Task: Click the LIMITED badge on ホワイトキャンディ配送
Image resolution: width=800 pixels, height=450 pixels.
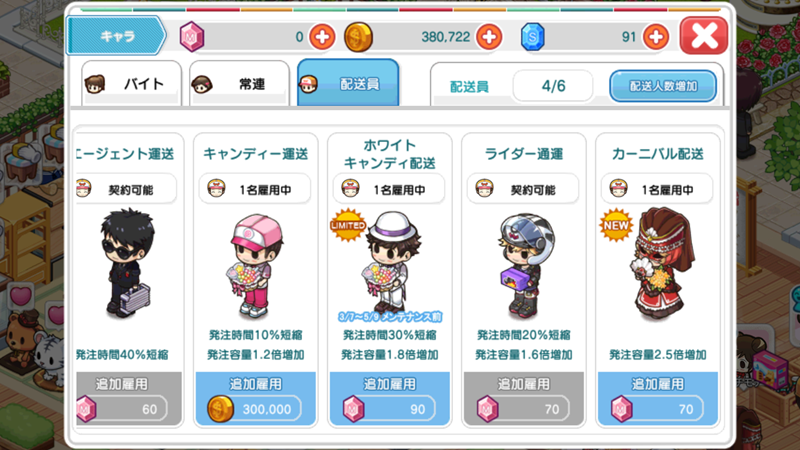Action: tap(348, 224)
